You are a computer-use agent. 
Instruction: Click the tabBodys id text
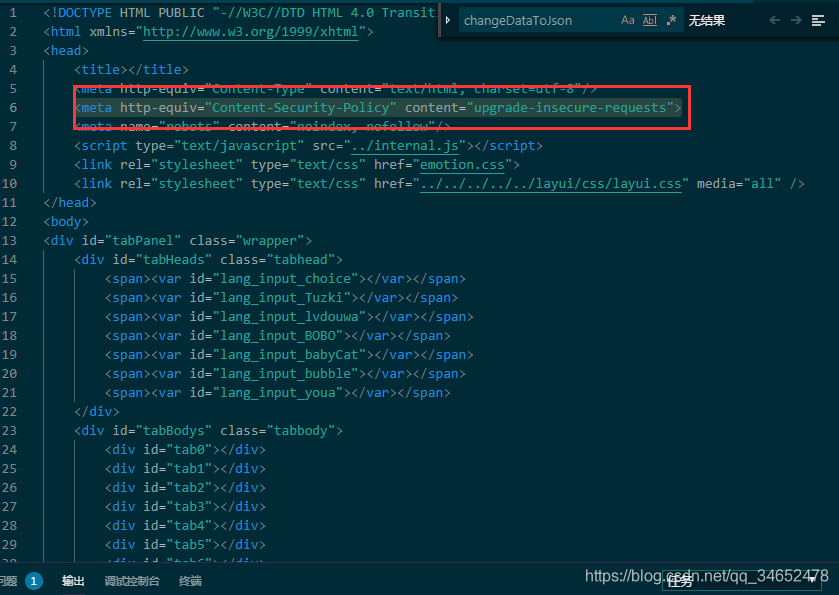[x=174, y=430]
